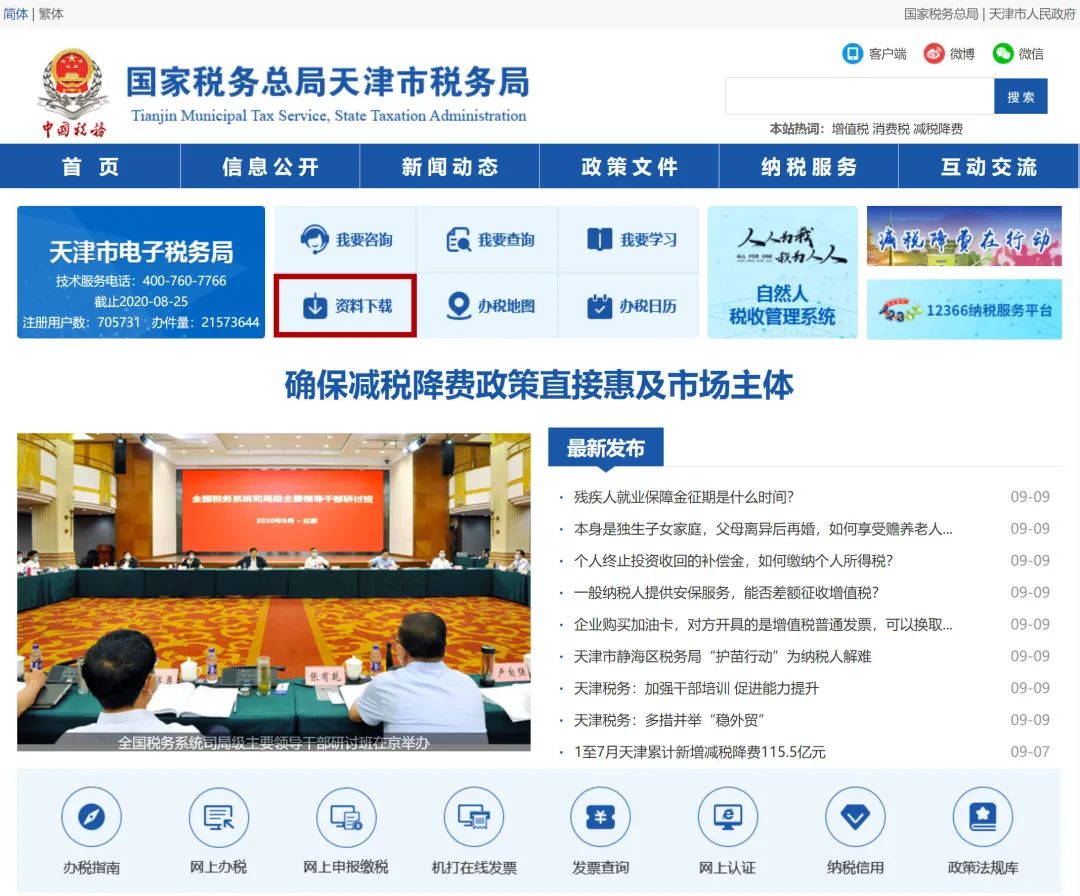Open the 12366纳税服务平台 banner
This screenshot has width=1080, height=896.
964,309
